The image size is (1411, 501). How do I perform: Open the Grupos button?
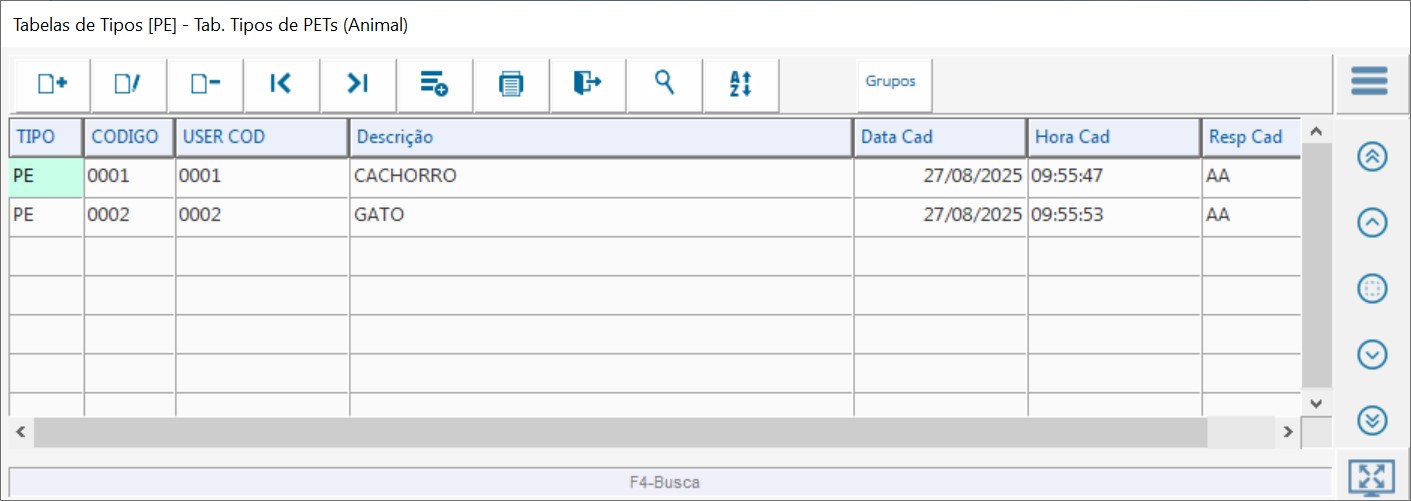[890, 82]
